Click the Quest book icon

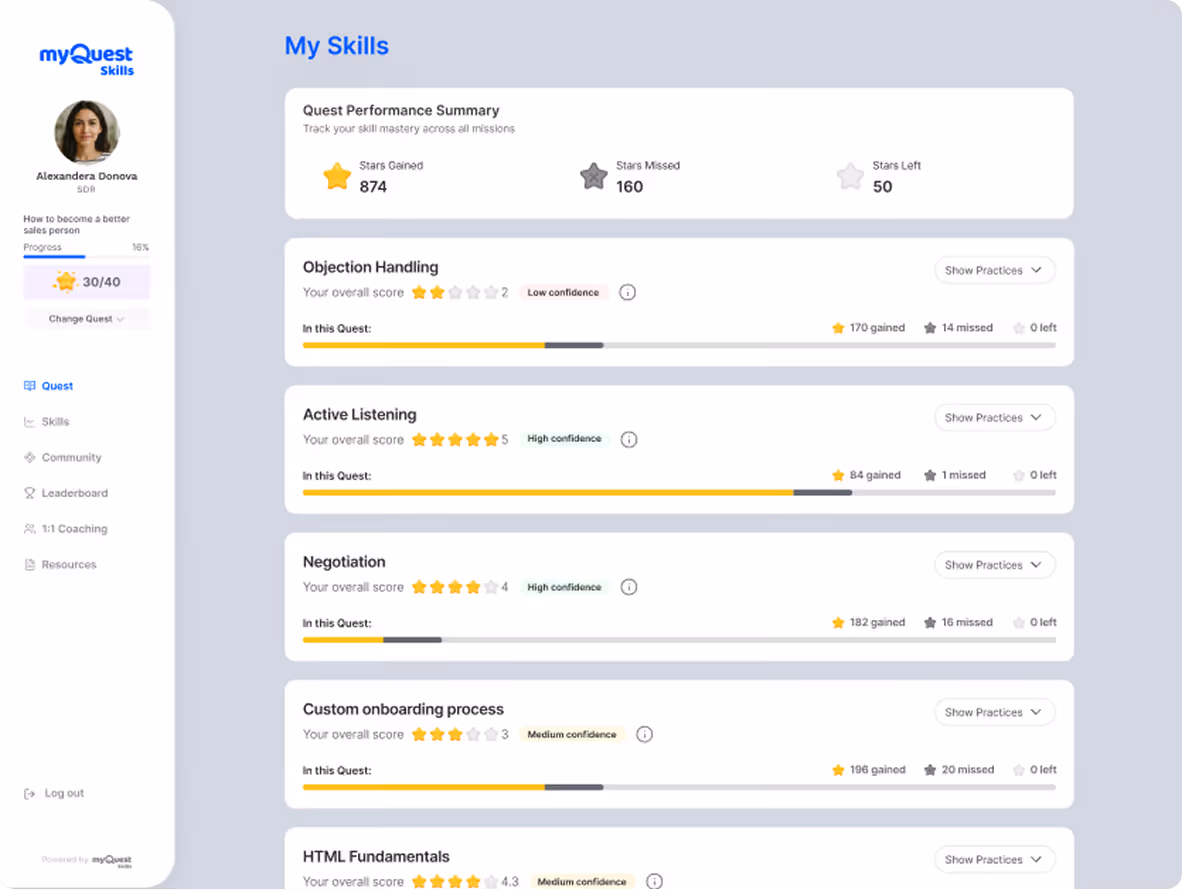[x=29, y=386]
